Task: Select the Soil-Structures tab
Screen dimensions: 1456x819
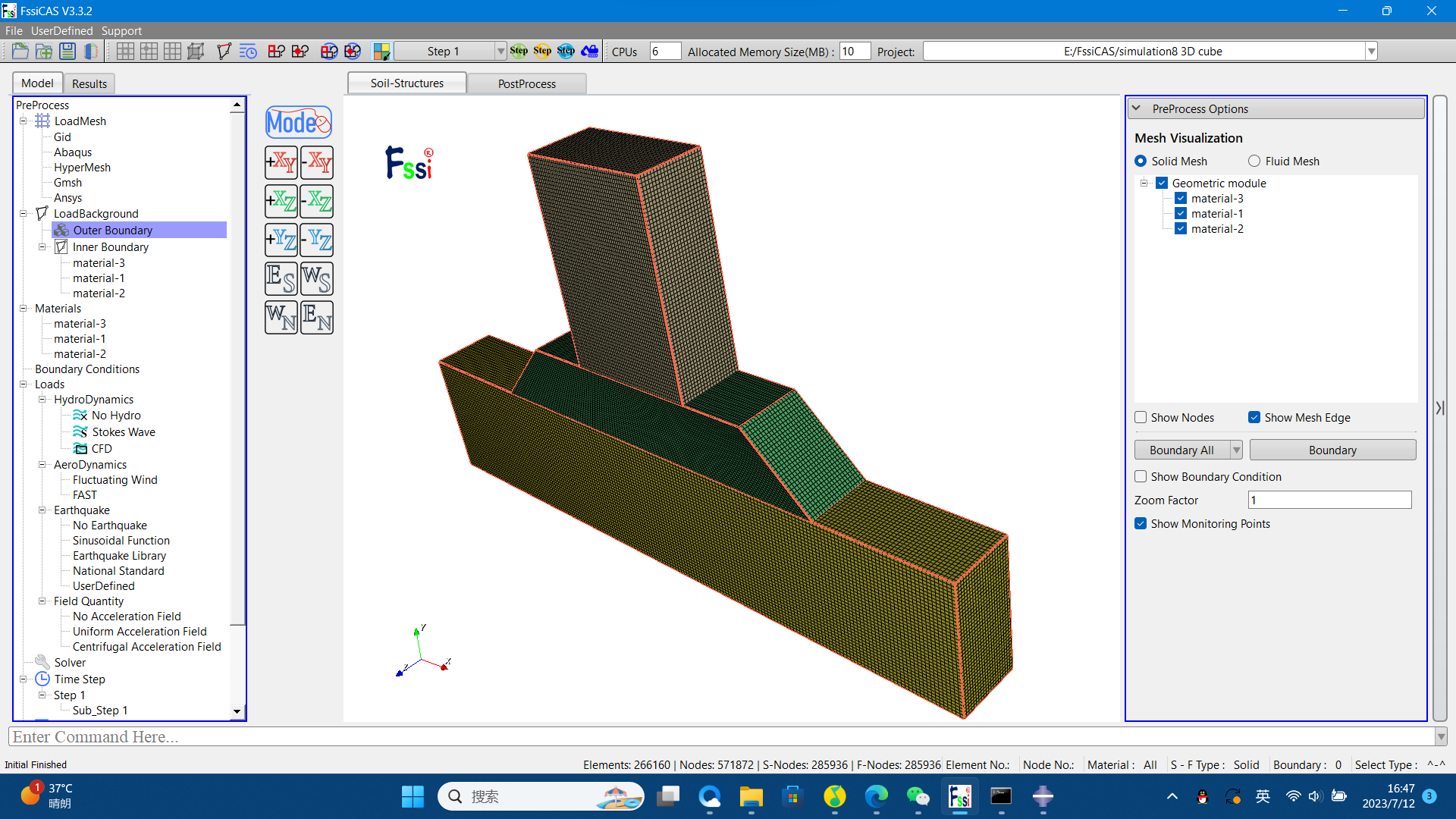Action: (407, 83)
